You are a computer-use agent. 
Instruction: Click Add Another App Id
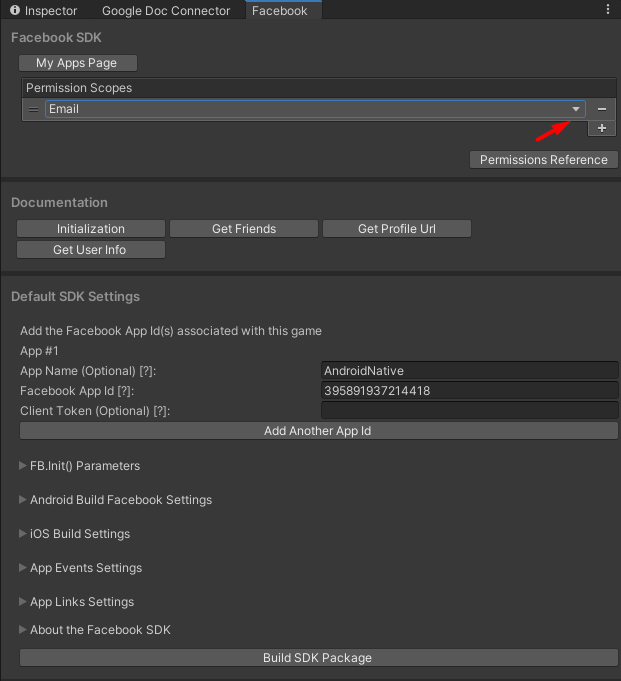319,431
